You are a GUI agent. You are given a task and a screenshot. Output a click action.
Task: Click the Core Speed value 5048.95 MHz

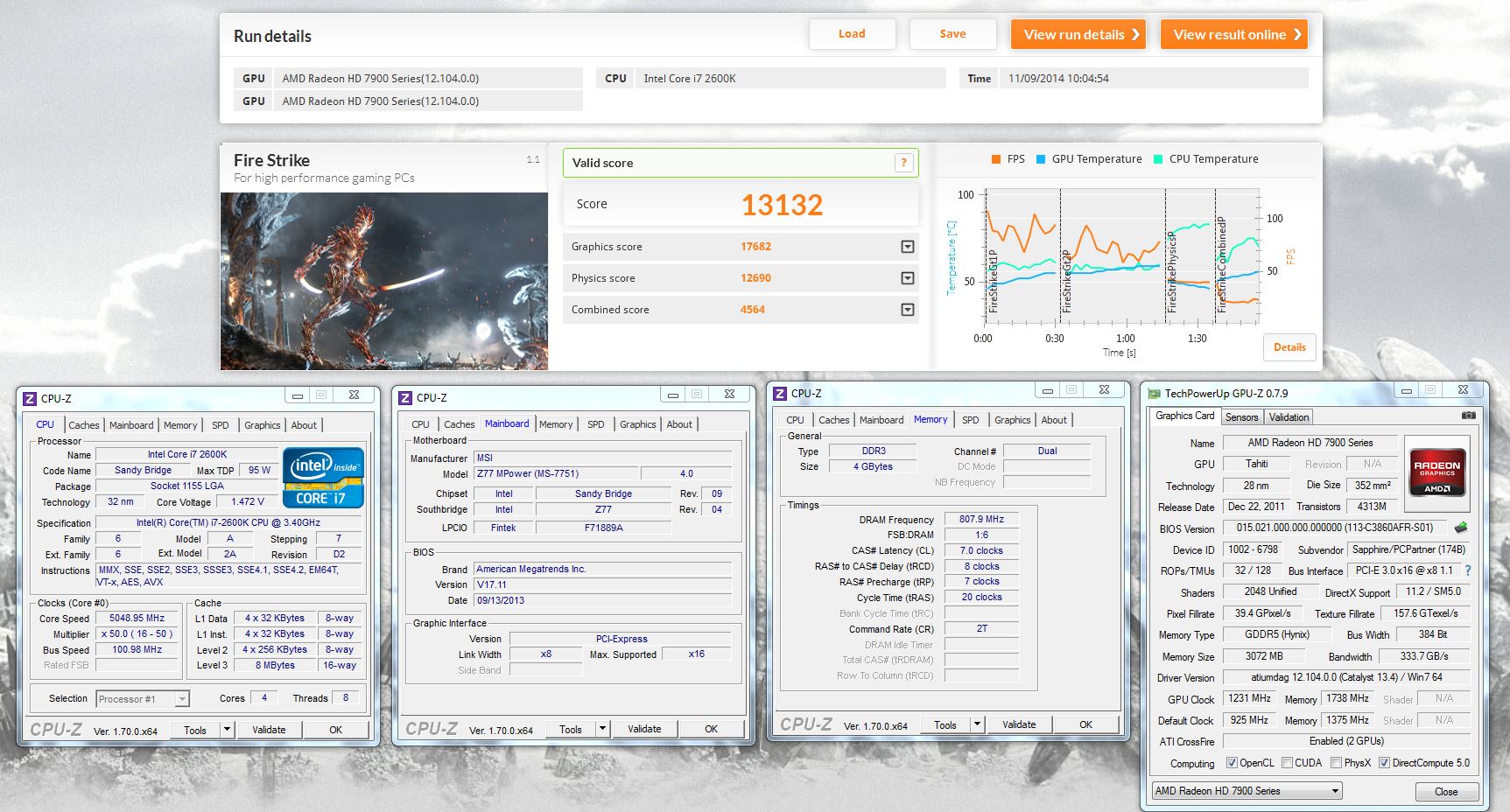tap(137, 619)
